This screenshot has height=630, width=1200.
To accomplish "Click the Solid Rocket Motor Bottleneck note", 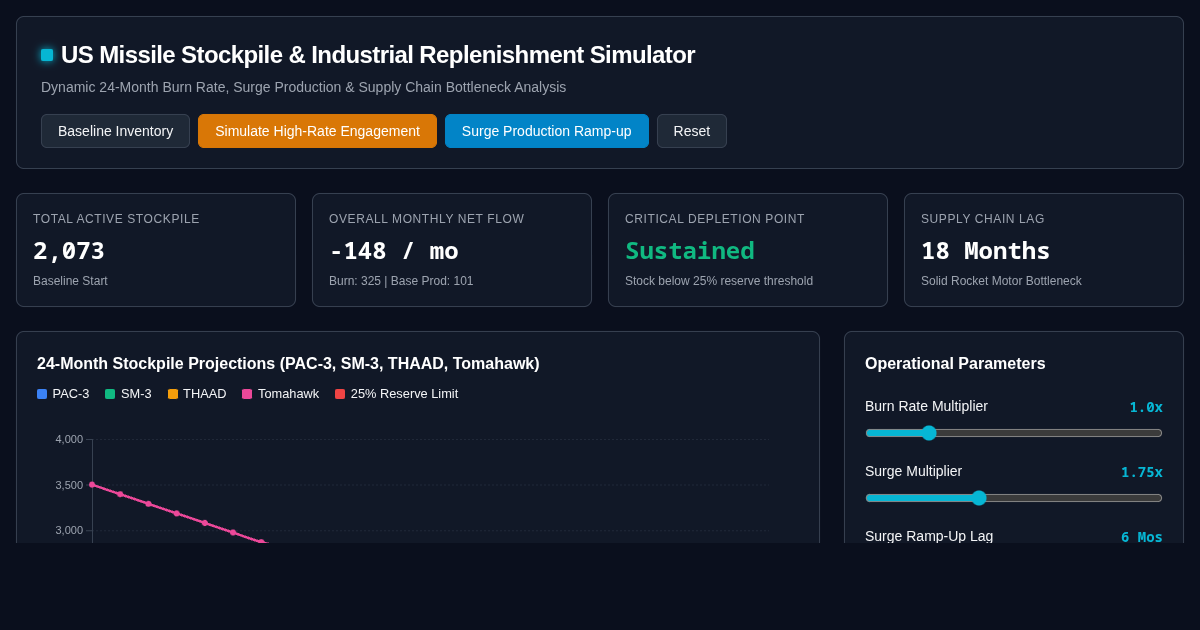I will [1001, 281].
